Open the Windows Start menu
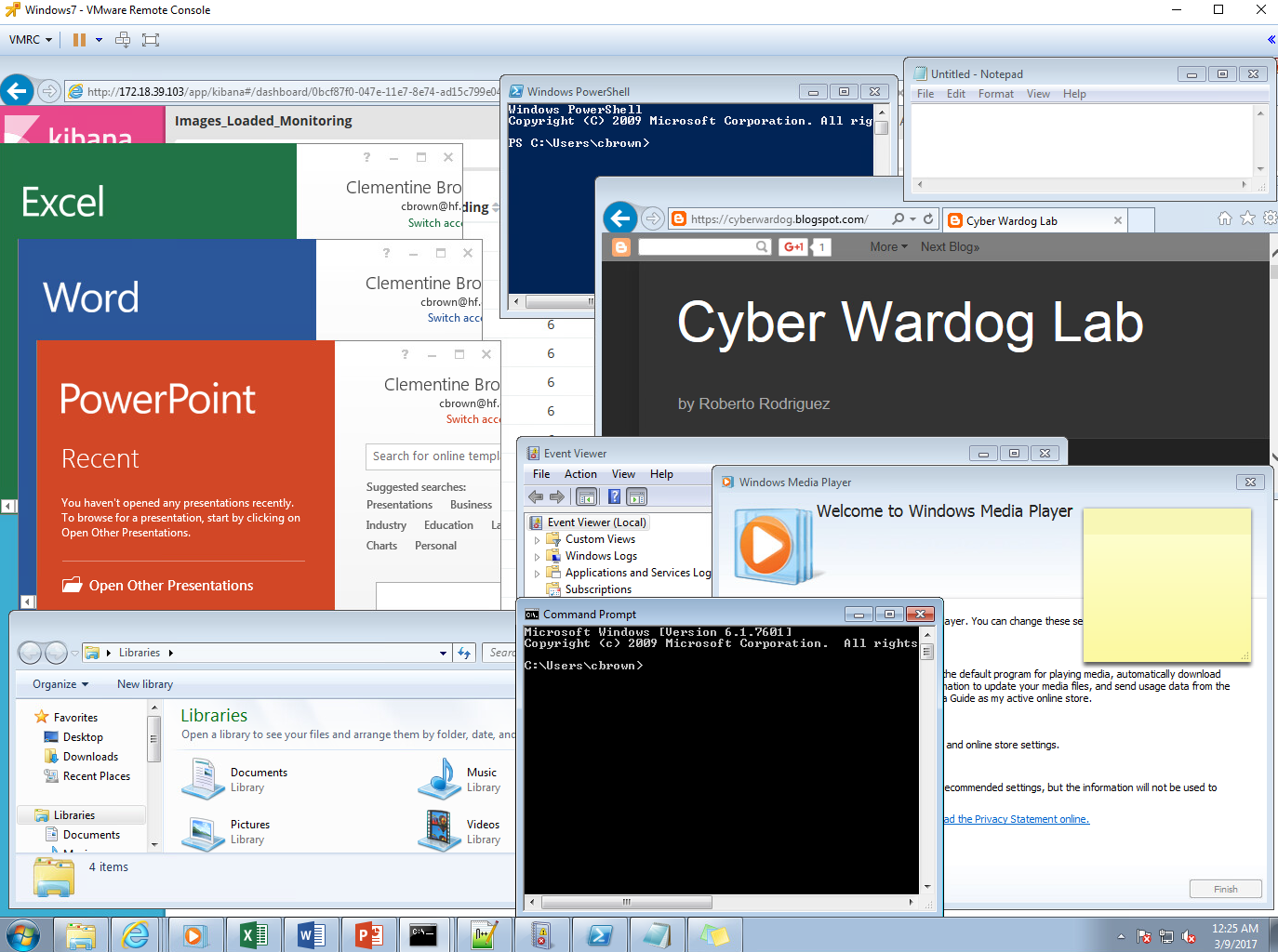This screenshot has width=1278, height=952. [23, 934]
